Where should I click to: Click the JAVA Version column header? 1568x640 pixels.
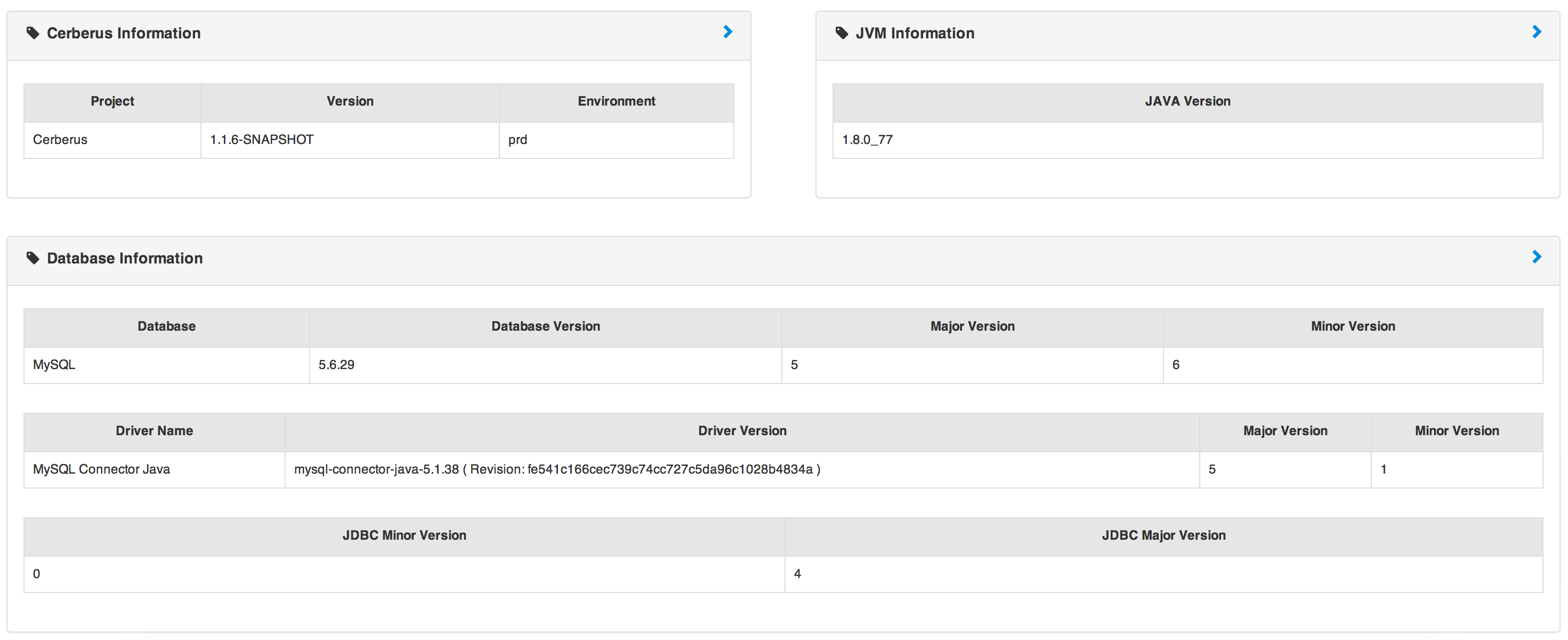[x=1187, y=102]
